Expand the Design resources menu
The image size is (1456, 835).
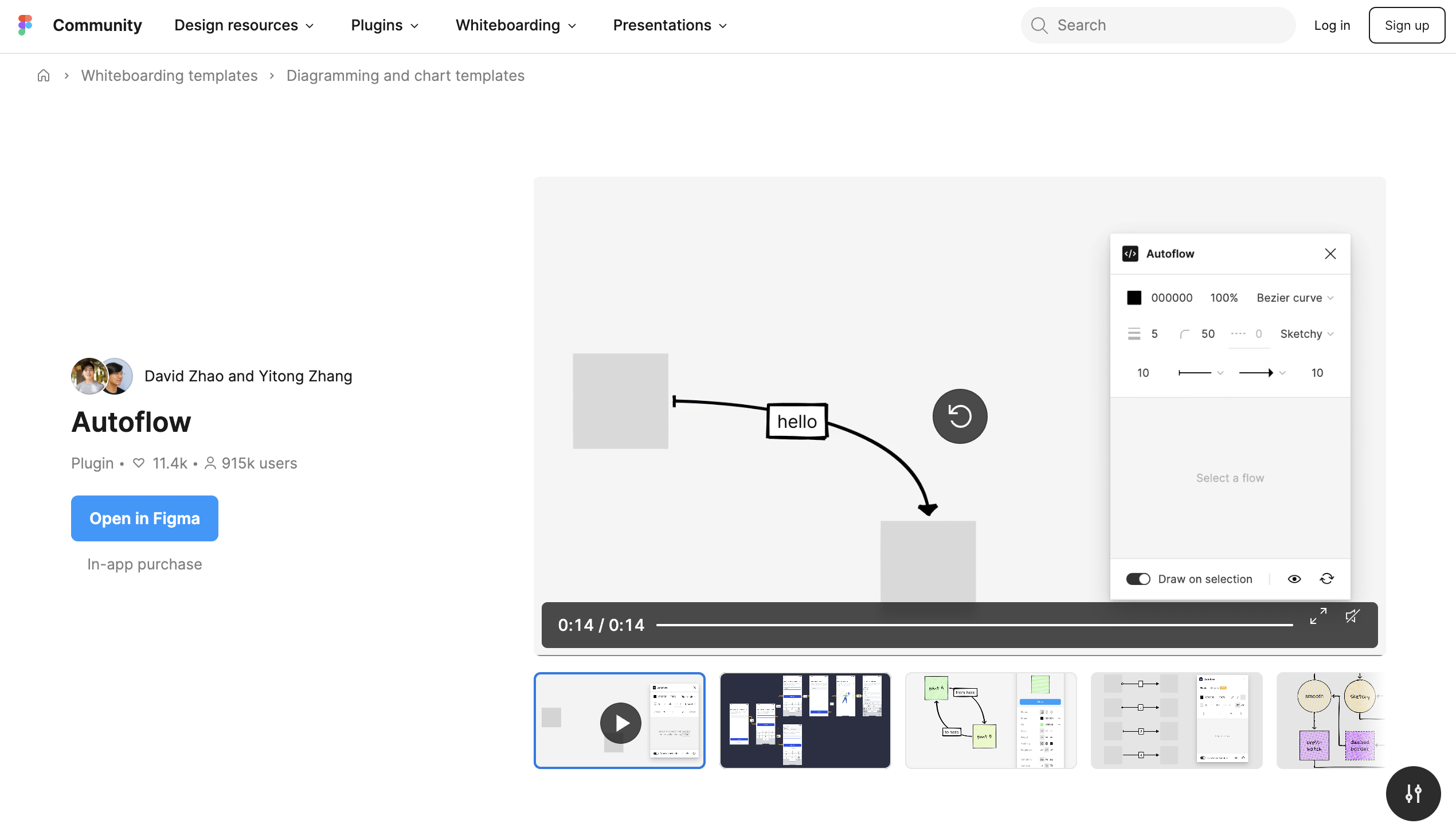click(x=244, y=25)
